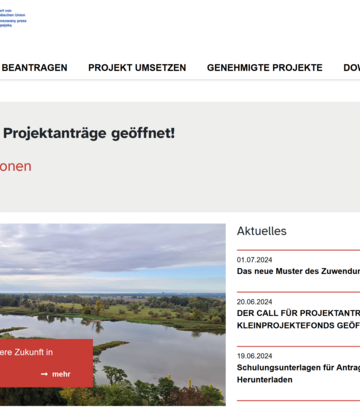Open news 'Schulungsunterlagen für Antrag...'
Screen dimensions: 360x420
click(298, 374)
